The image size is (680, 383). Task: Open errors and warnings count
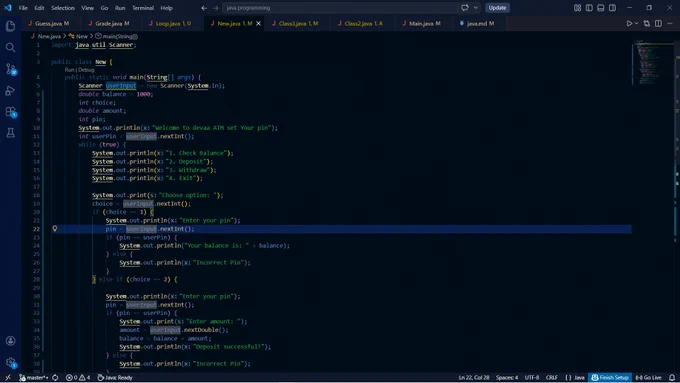point(78,378)
